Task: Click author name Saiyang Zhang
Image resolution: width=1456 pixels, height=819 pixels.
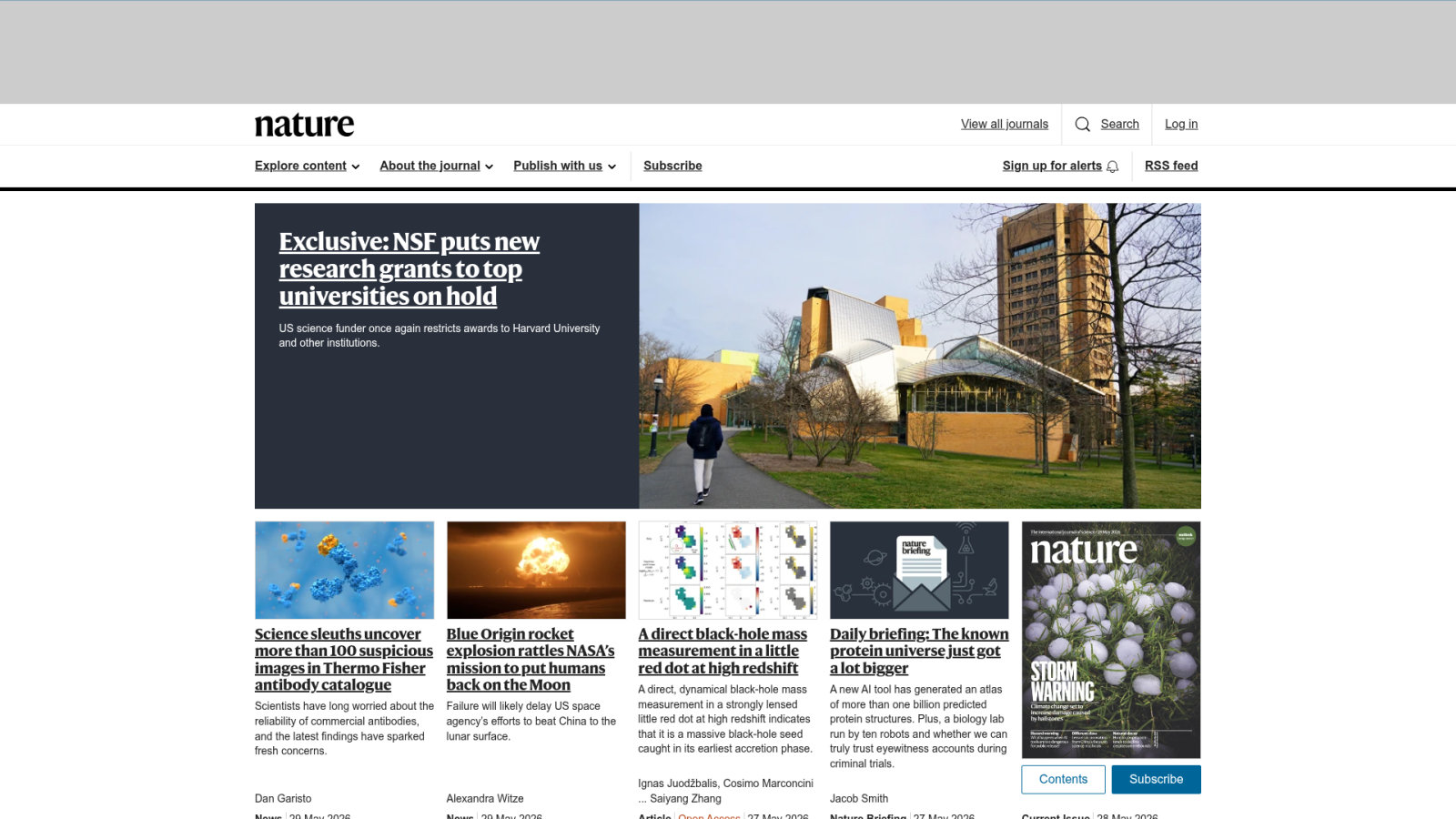Action: [x=685, y=798]
